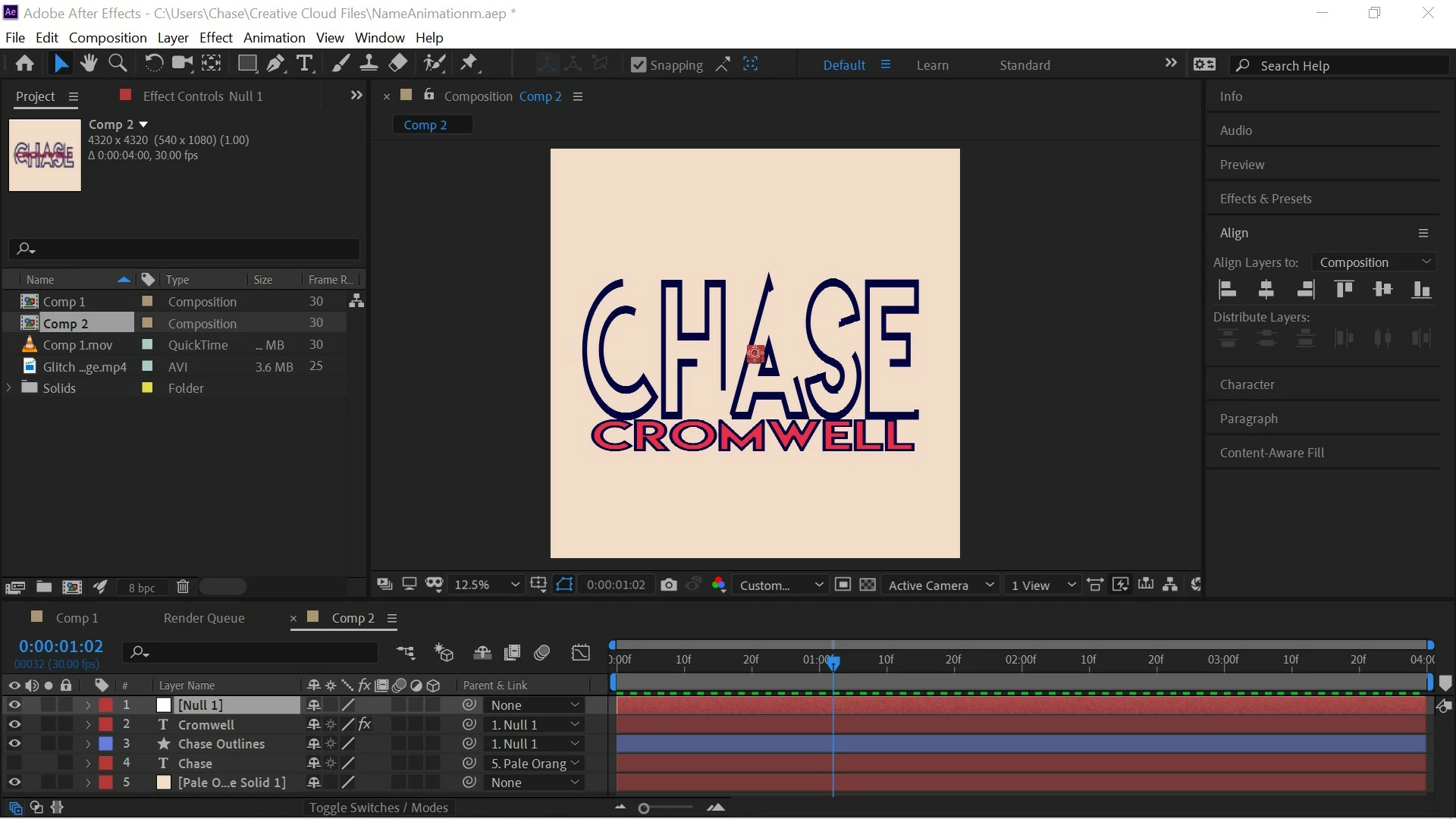Toggle the Snapping checkbox
Image resolution: width=1456 pixels, height=819 pixels.
coord(639,65)
